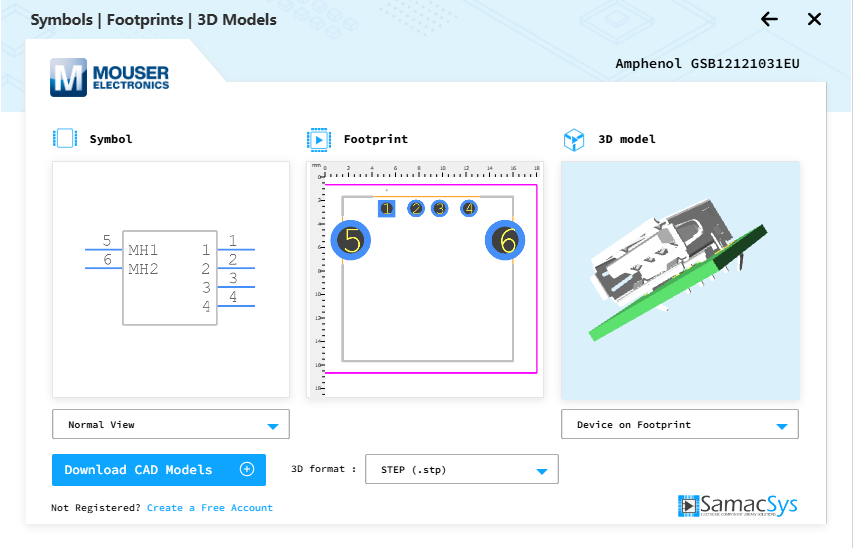Click the 3D model heading text
The width and height of the screenshot is (853, 548).
pyautogui.click(x=627, y=139)
